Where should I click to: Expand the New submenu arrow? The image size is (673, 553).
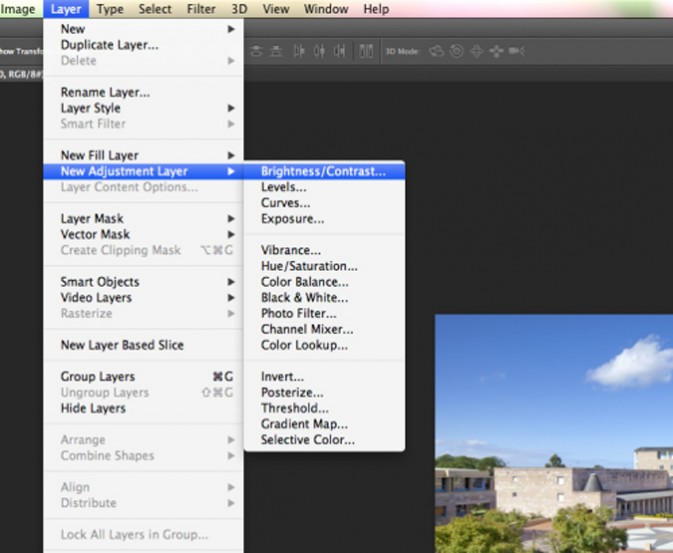[x=231, y=29]
